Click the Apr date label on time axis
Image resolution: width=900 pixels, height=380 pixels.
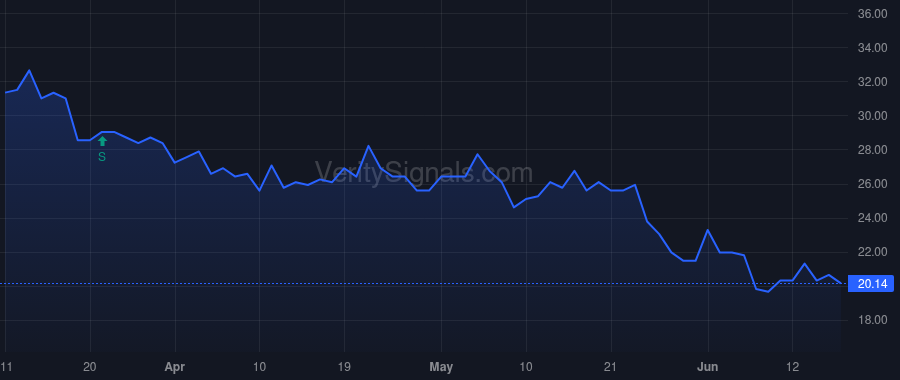coord(174,367)
